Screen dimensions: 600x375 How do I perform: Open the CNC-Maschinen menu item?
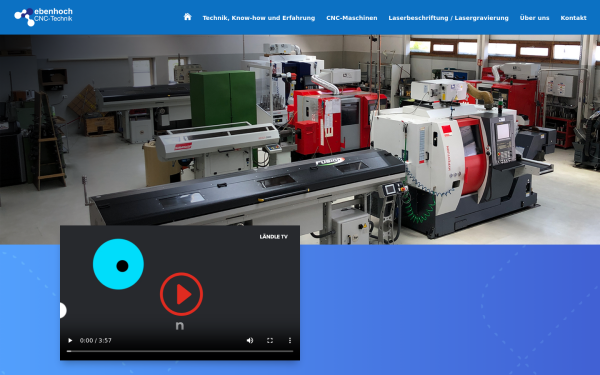352,18
